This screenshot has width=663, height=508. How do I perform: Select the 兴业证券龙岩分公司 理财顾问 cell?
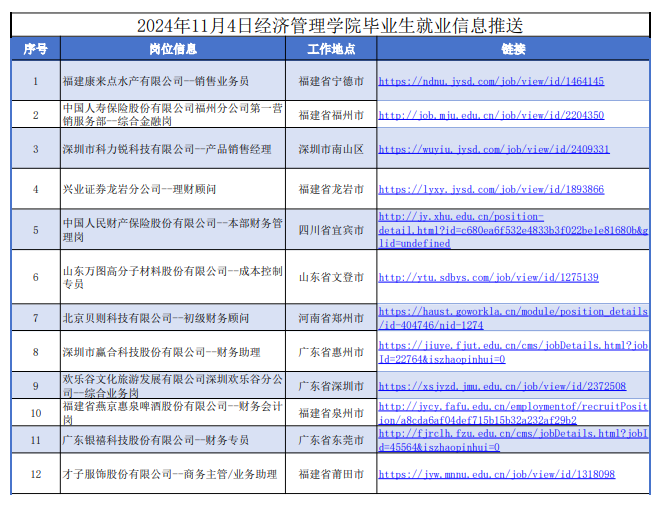(172, 189)
